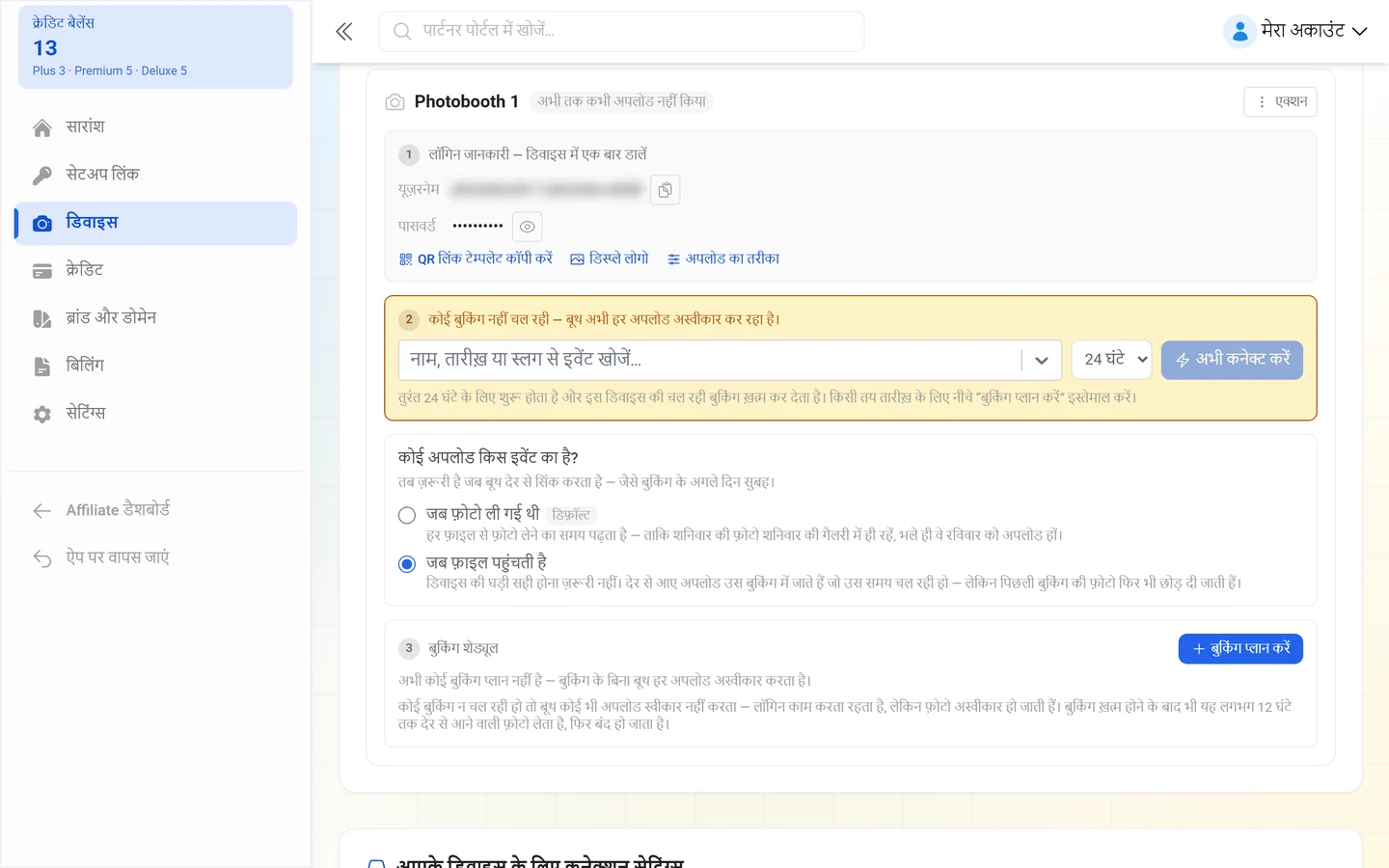Open the 24 घंटे duration dropdown
The width and height of the screenshot is (1389, 868).
1111,360
